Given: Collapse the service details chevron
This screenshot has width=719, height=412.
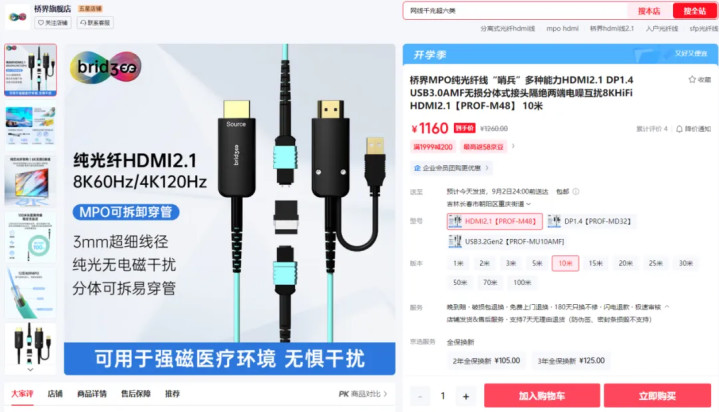Looking at the screenshot, I should (667, 306).
